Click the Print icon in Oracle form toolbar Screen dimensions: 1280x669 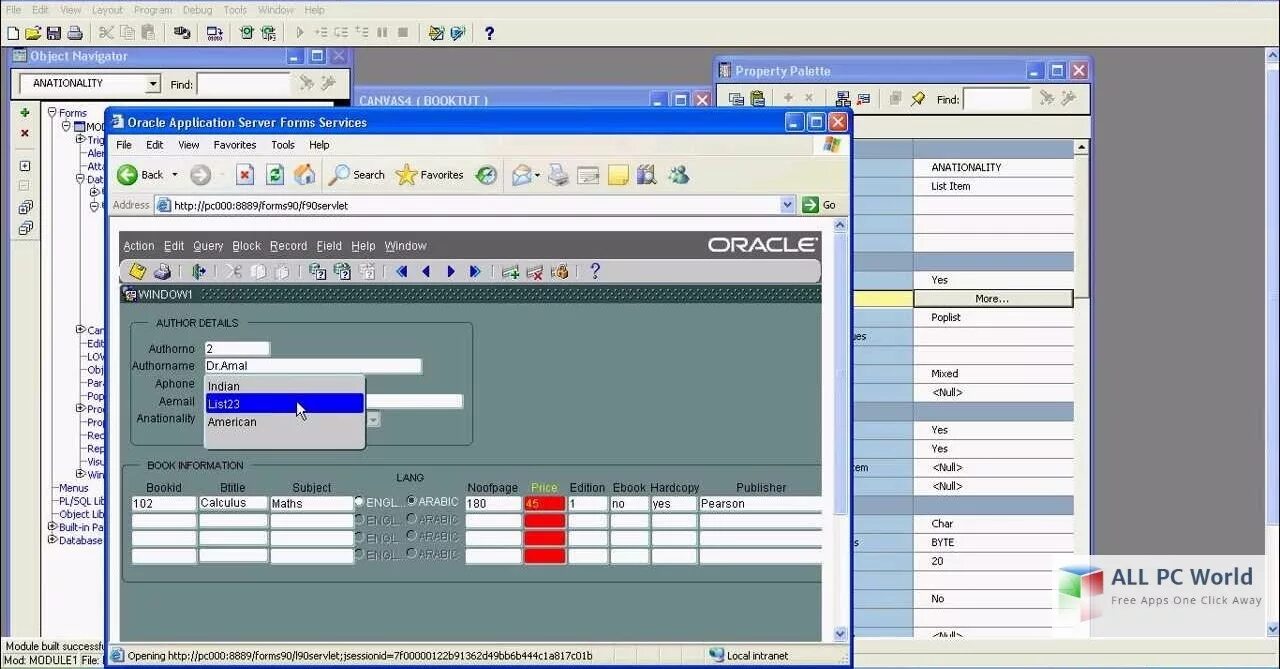[162, 271]
